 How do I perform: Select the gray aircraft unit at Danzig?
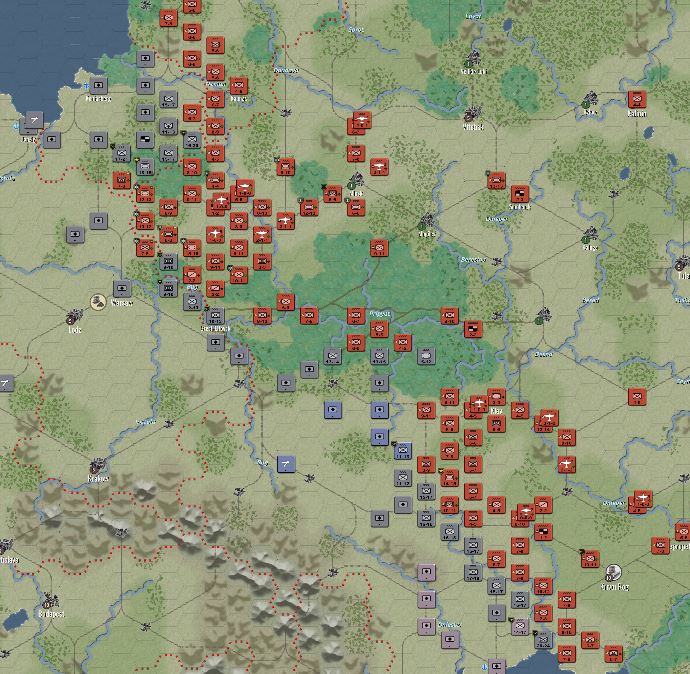[x=34, y=120]
